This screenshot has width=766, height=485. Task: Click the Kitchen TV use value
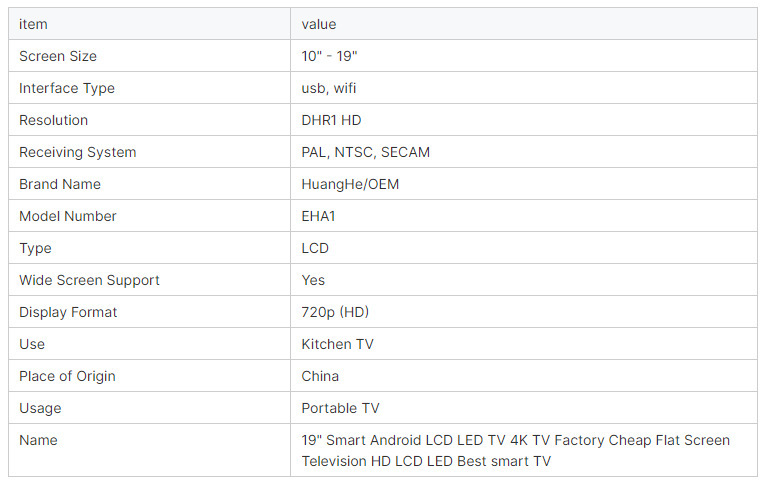point(336,344)
